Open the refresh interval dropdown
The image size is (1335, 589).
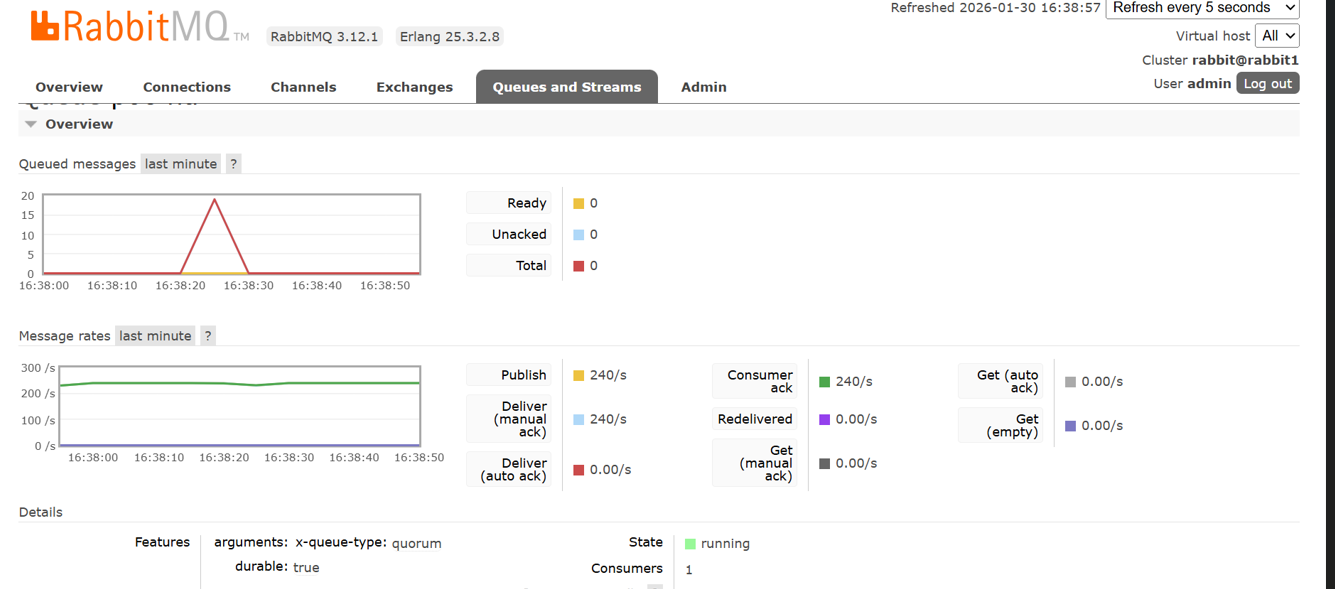(x=1202, y=8)
